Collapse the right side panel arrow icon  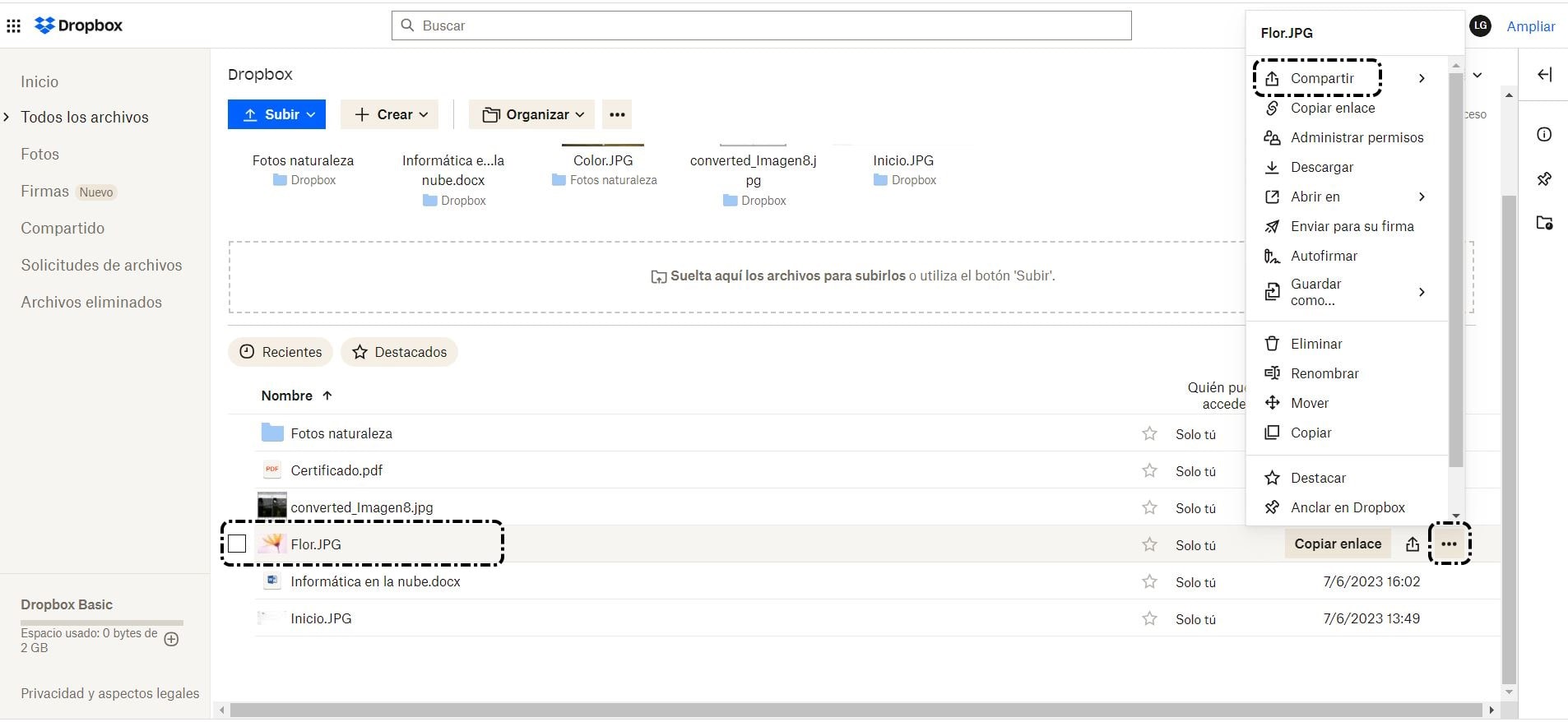[1544, 75]
